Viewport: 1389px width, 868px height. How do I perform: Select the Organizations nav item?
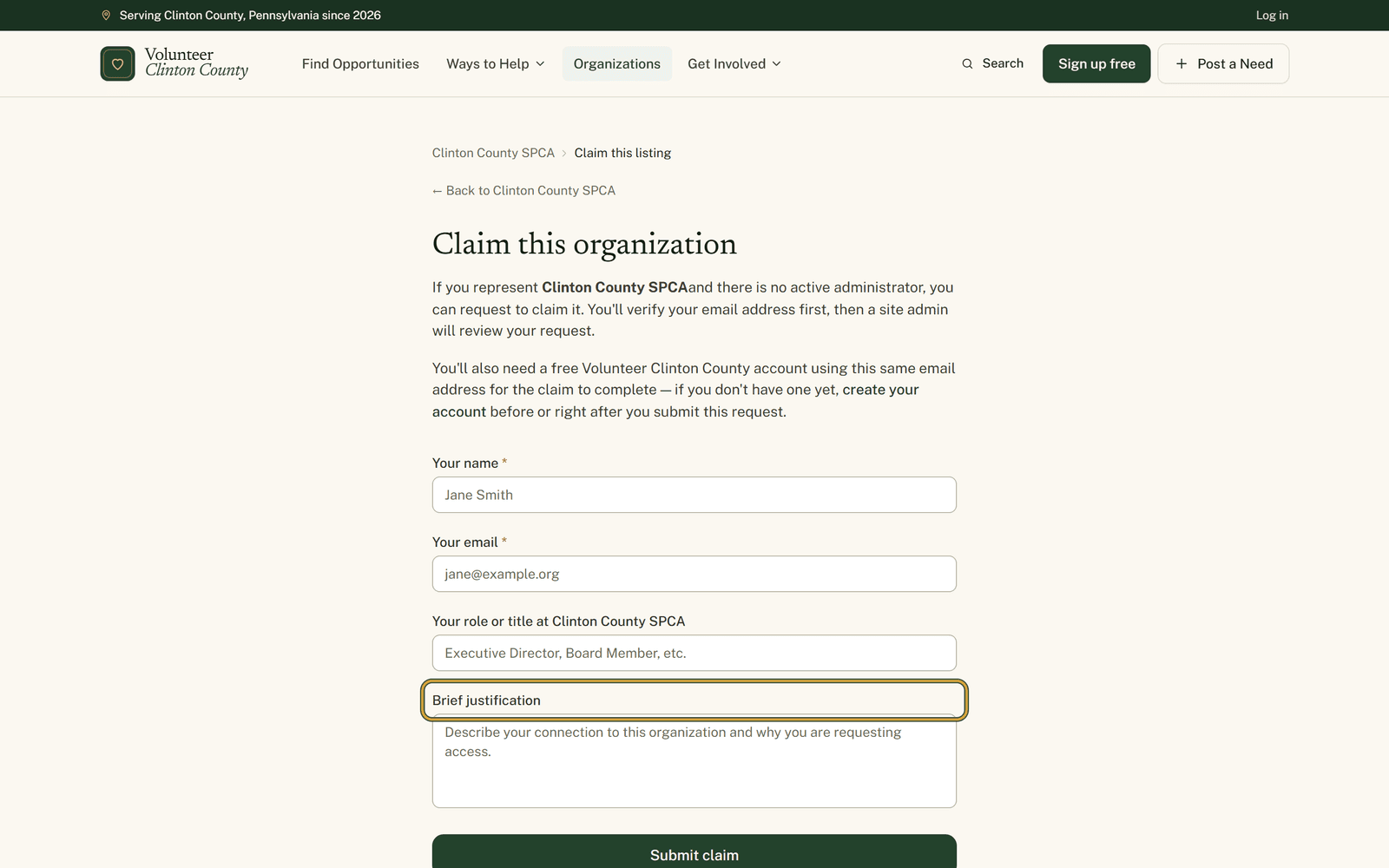[x=617, y=63]
